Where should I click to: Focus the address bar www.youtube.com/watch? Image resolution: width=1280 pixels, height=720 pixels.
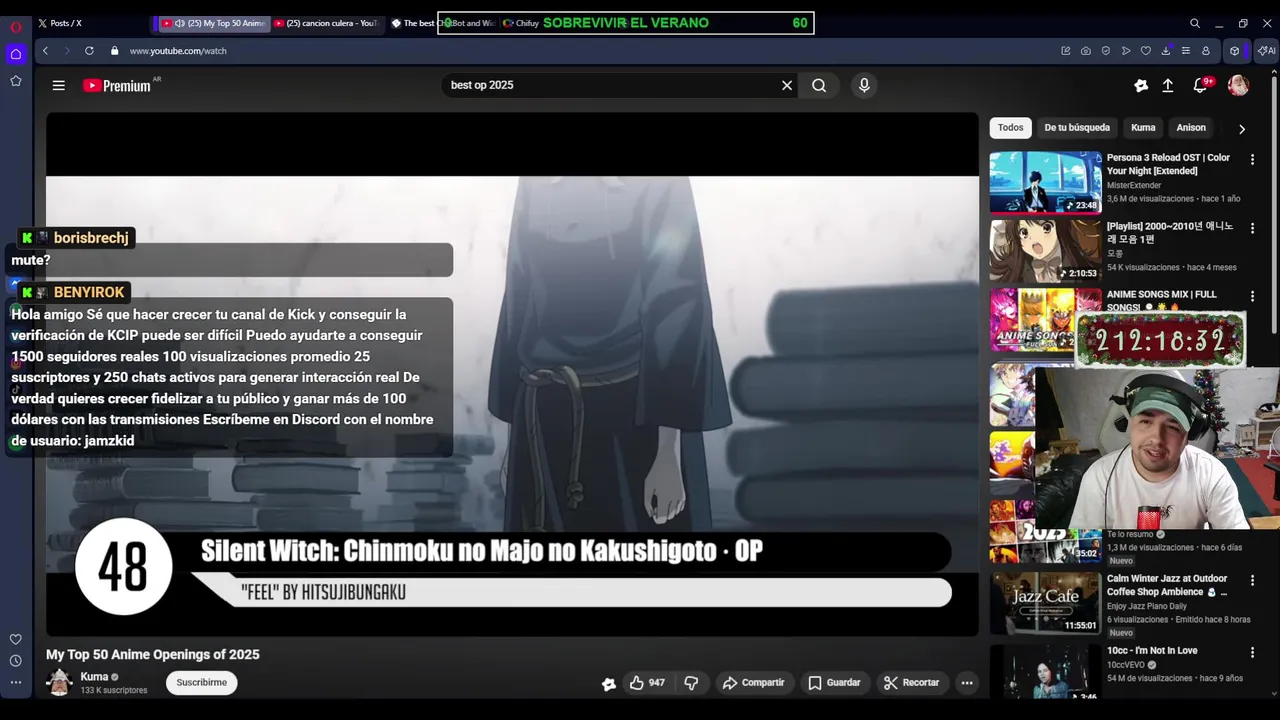[x=178, y=51]
